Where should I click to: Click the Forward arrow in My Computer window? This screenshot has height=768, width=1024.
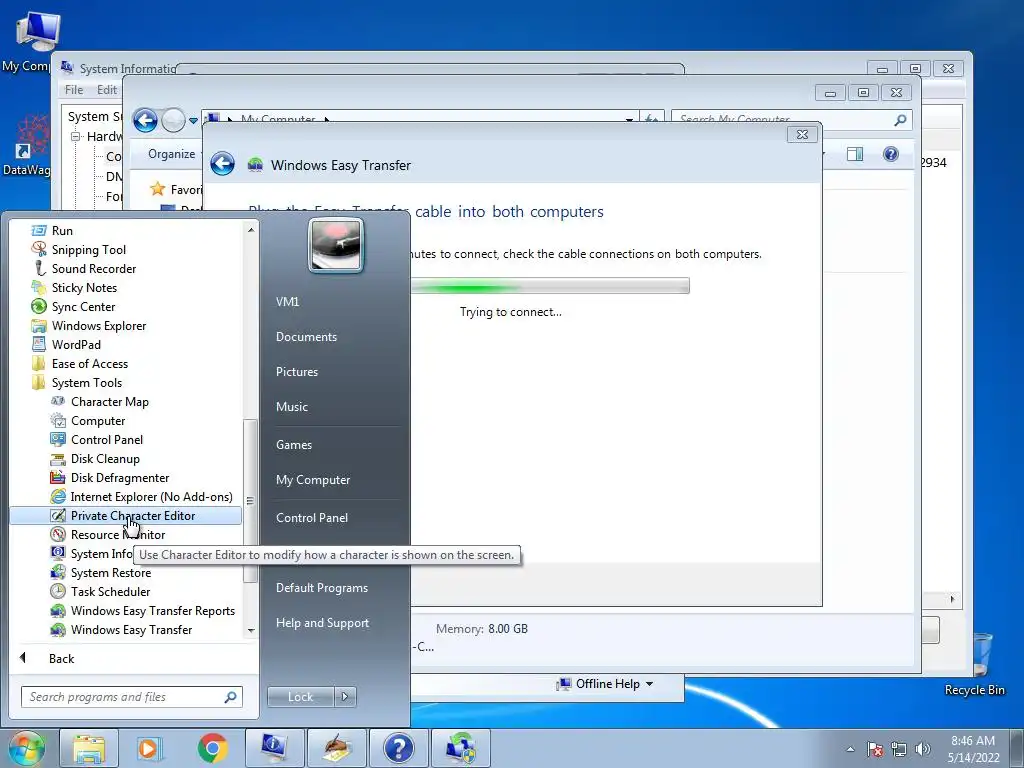pyautogui.click(x=173, y=120)
